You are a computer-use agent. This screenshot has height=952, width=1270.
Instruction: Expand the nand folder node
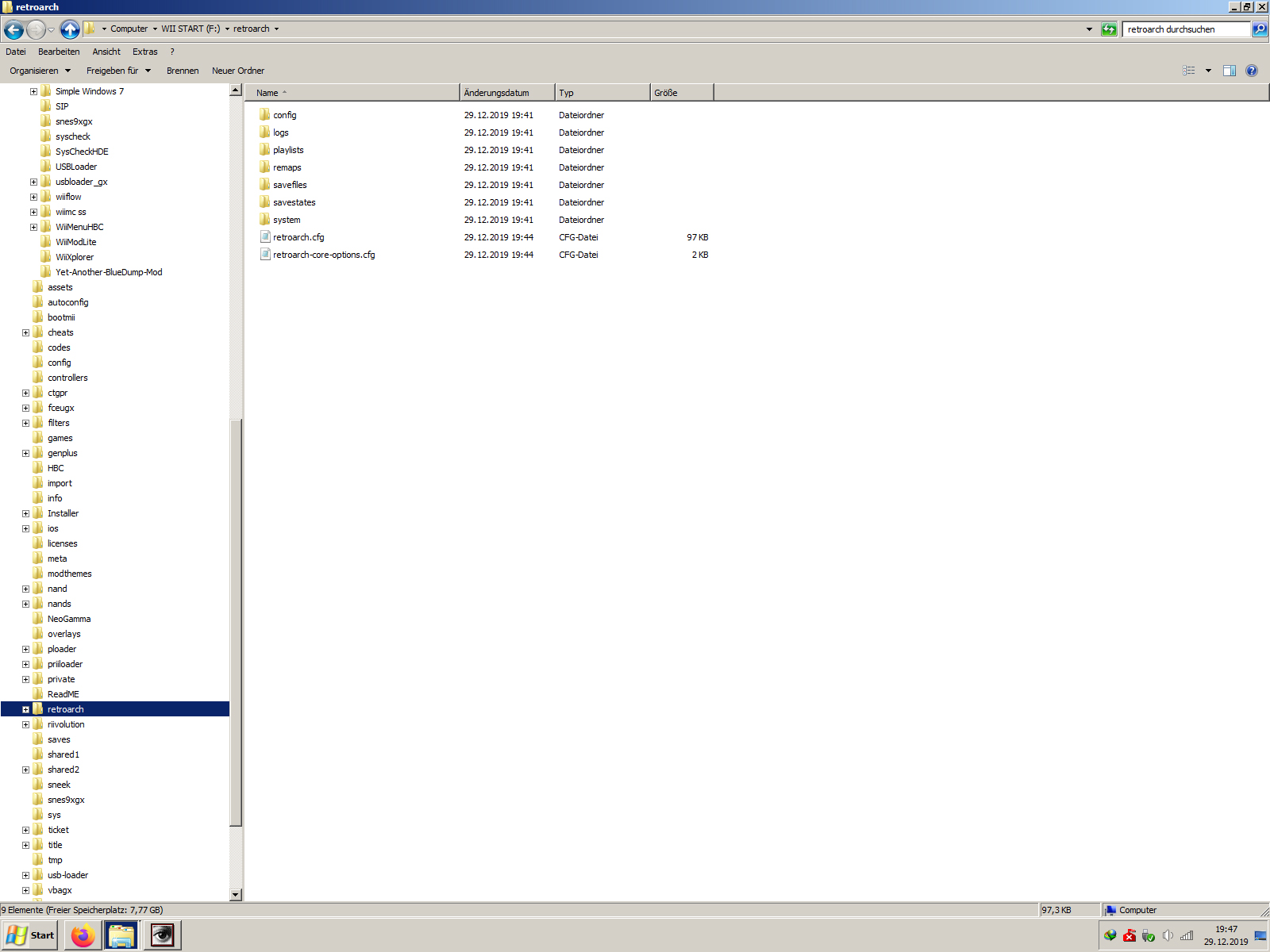pos(25,589)
